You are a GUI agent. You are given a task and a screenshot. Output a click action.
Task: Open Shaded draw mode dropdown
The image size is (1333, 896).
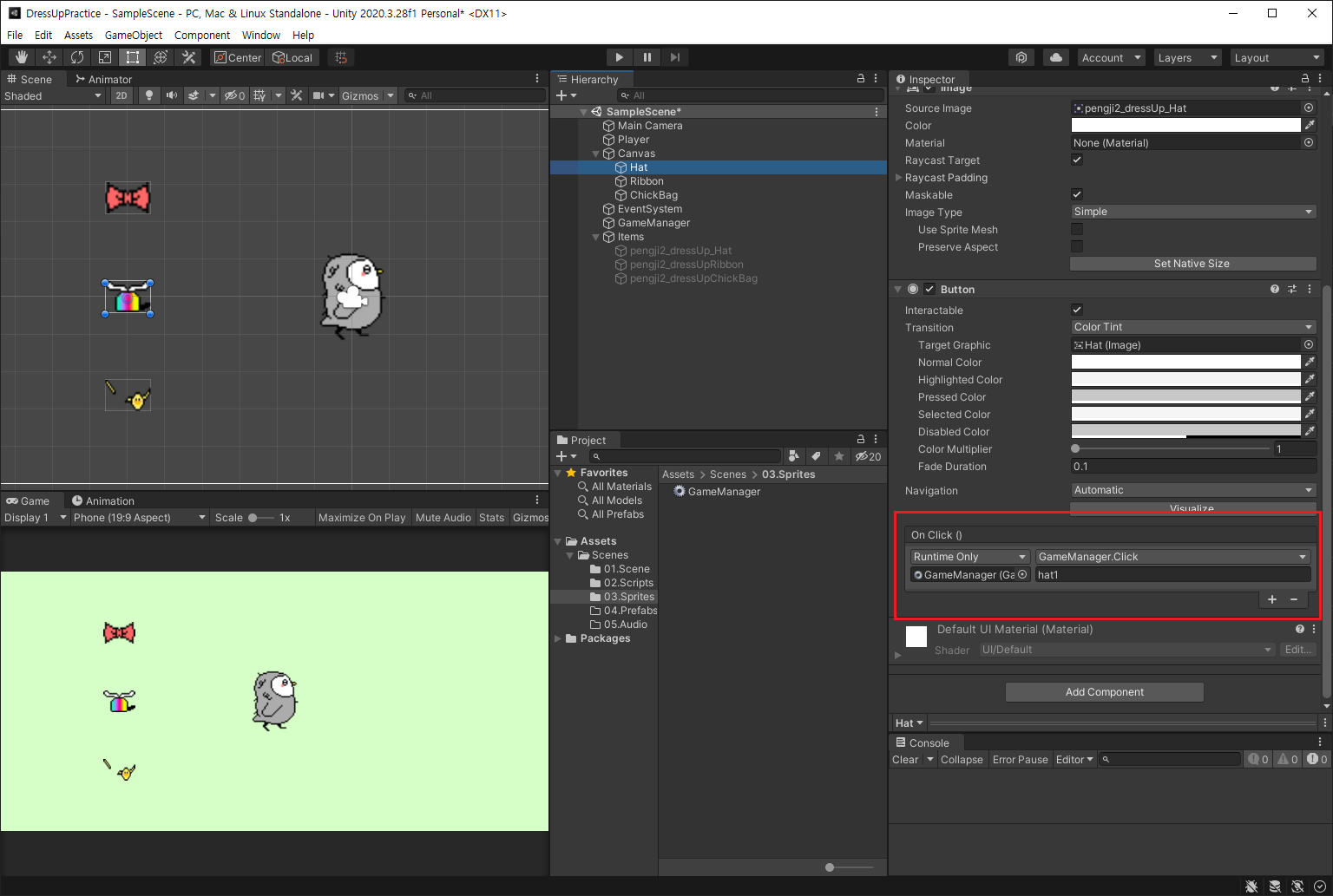(53, 95)
